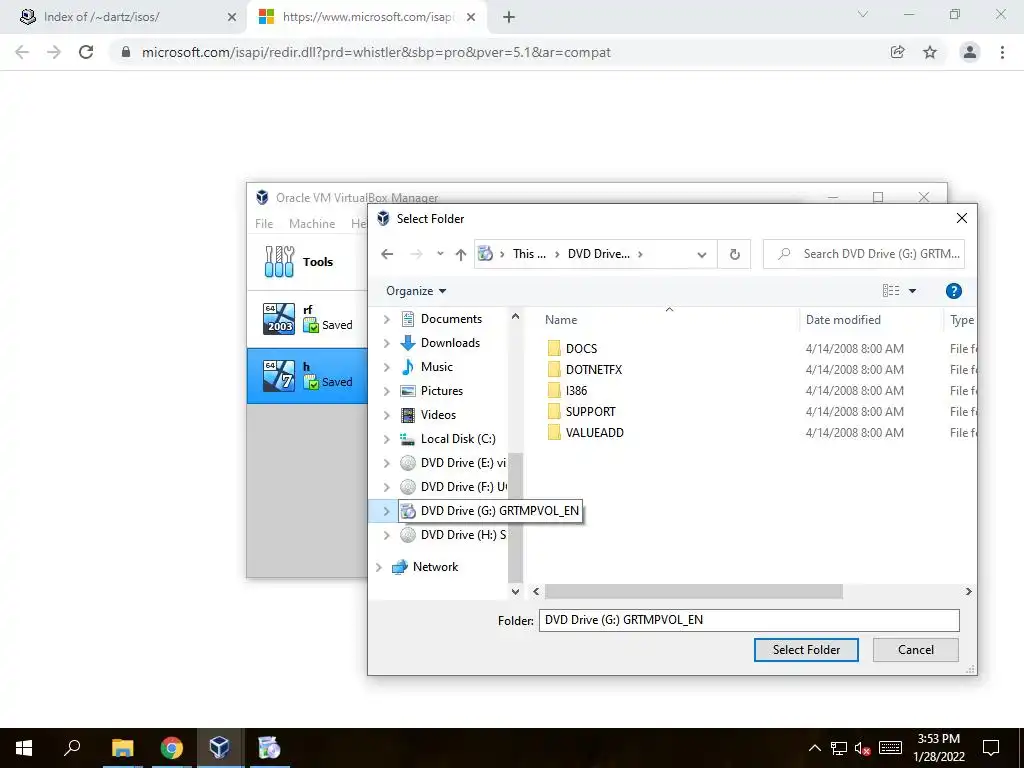Viewport: 1024px width, 768px height.
Task: Click the Up one level arrow
Action: (x=461, y=254)
